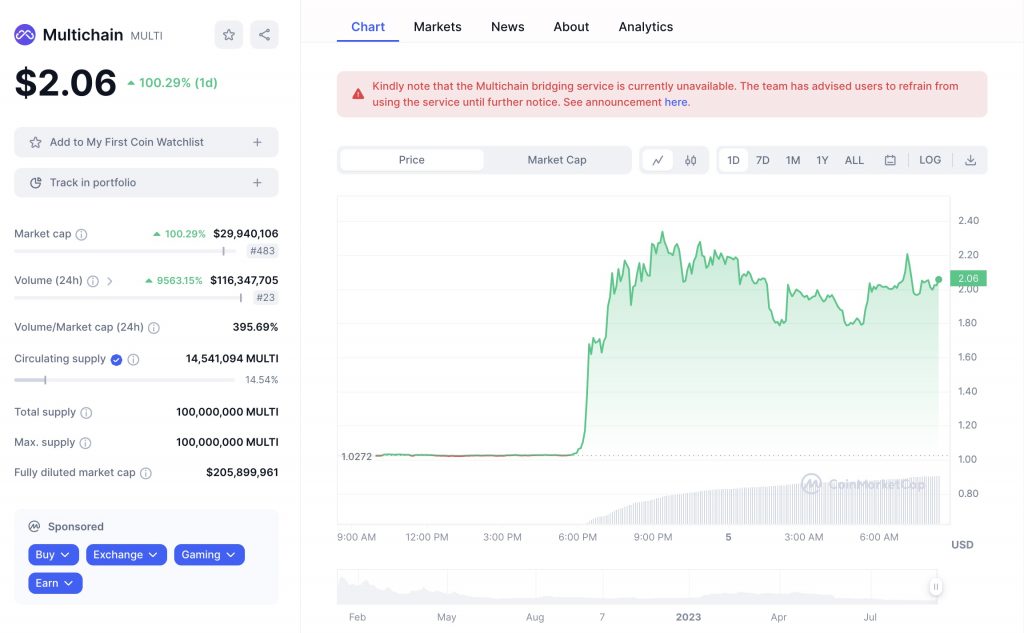Toggle the LOG scale on chart
The height and width of the screenshot is (633, 1024).
pyautogui.click(x=930, y=160)
